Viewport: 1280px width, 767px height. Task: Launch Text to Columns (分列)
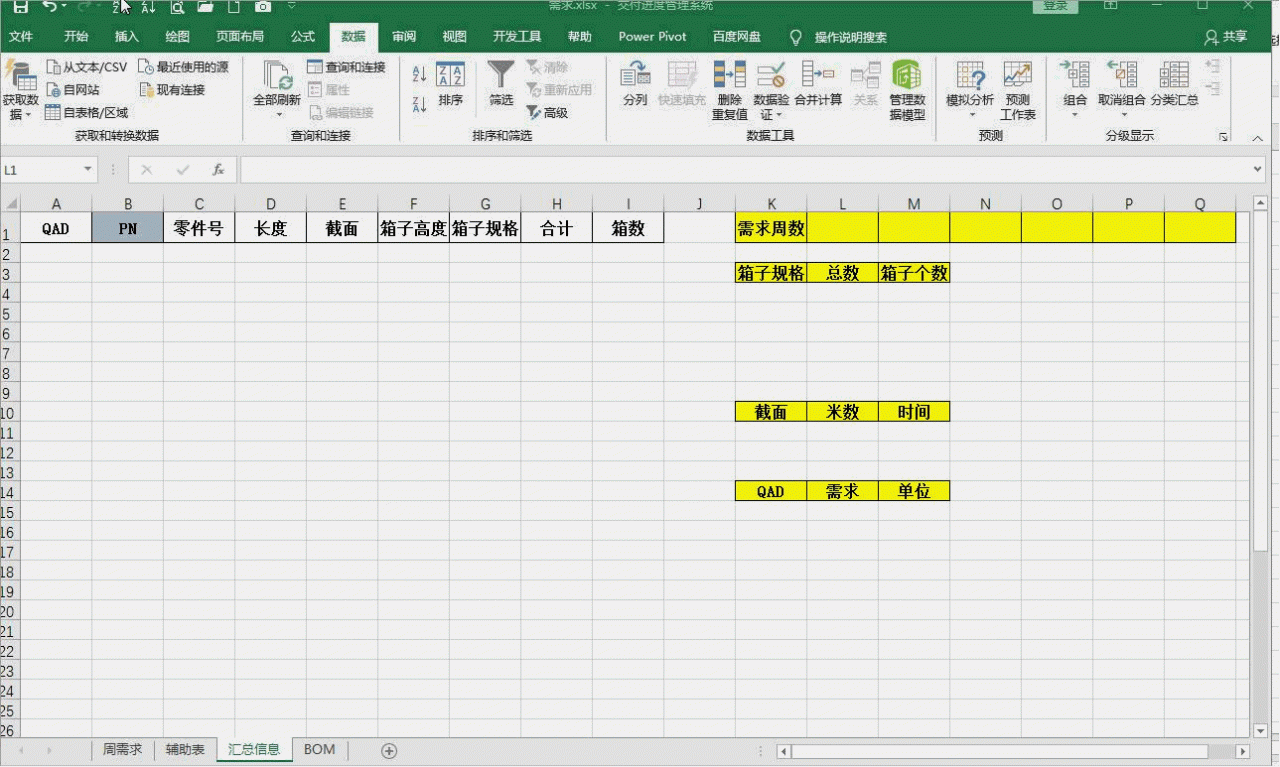click(x=635, y=85)
